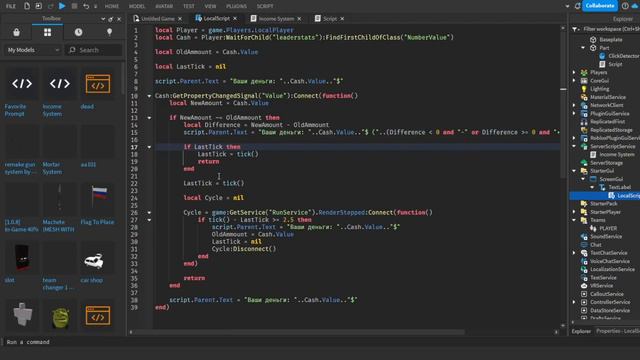Switch to the Untitled Game tab
This screenshot has width=640, height=360.
158,19
